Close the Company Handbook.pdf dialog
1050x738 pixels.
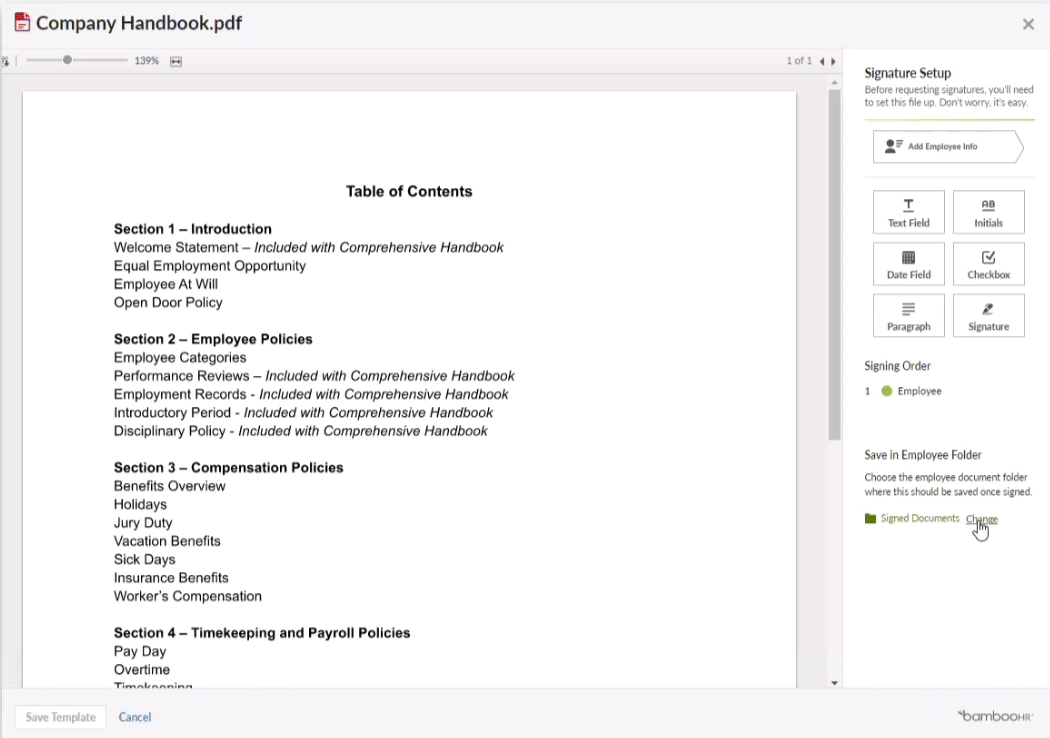click(1028, 24)
